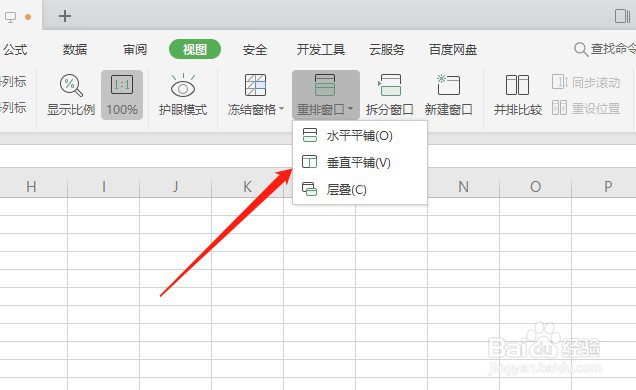
Task: Collapse the 重排窗口 dropdown arrow
Action: 350,109
